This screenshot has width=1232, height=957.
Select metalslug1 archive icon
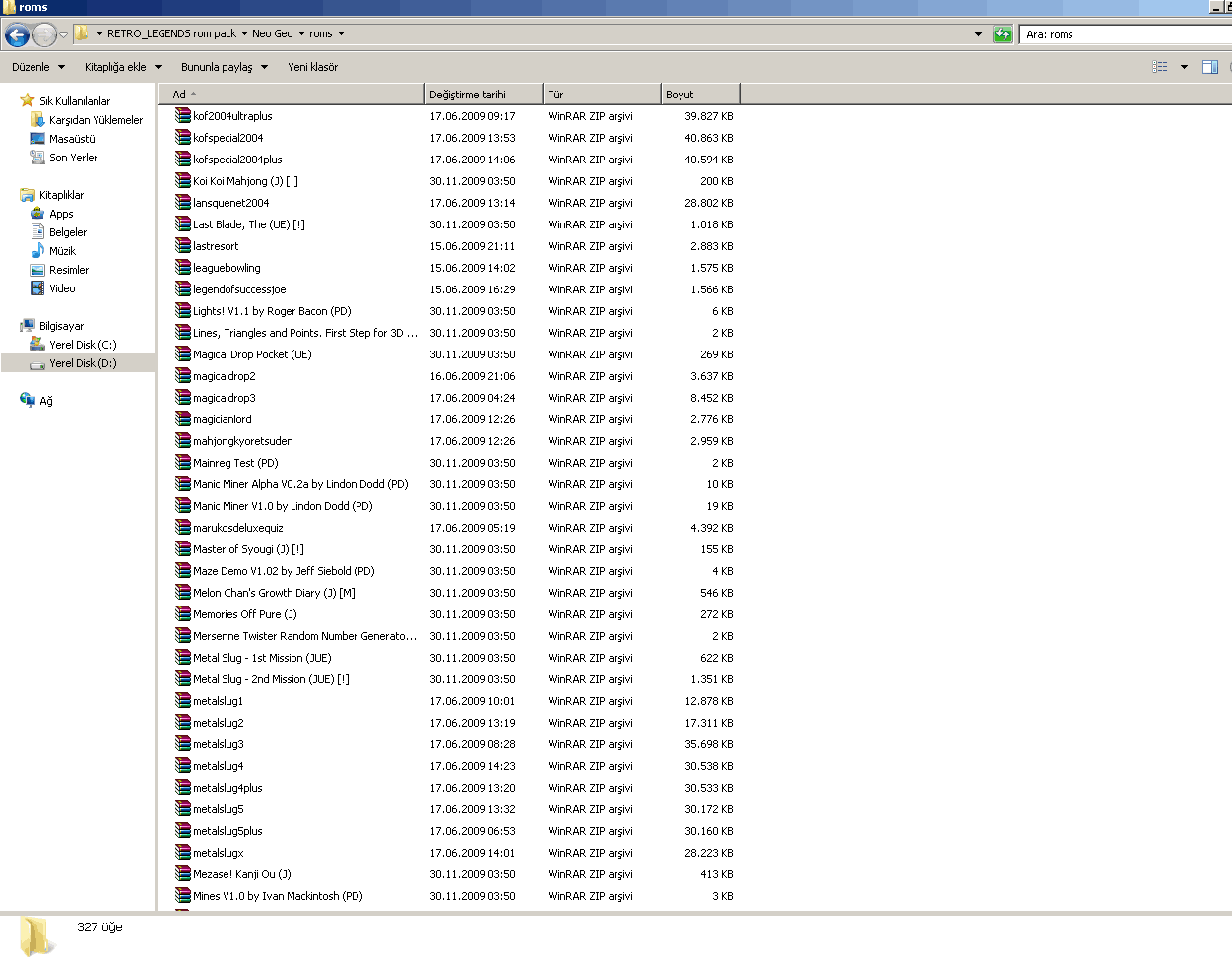(x=183, y=700)
